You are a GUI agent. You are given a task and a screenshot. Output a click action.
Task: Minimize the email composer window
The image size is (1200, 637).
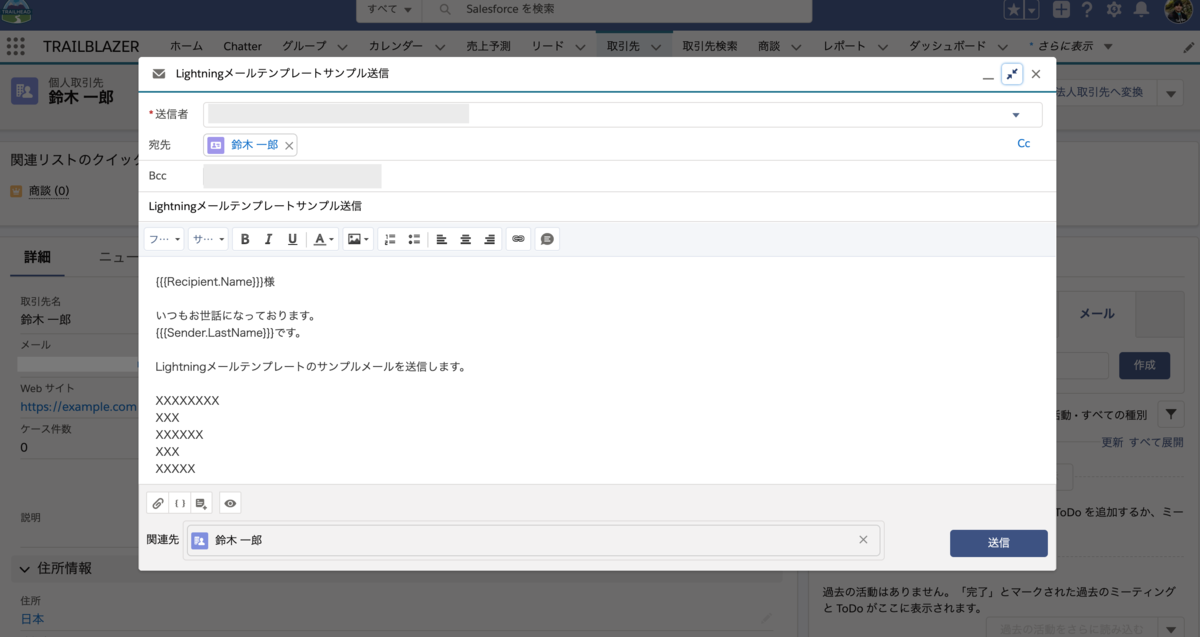pos(988,75)
